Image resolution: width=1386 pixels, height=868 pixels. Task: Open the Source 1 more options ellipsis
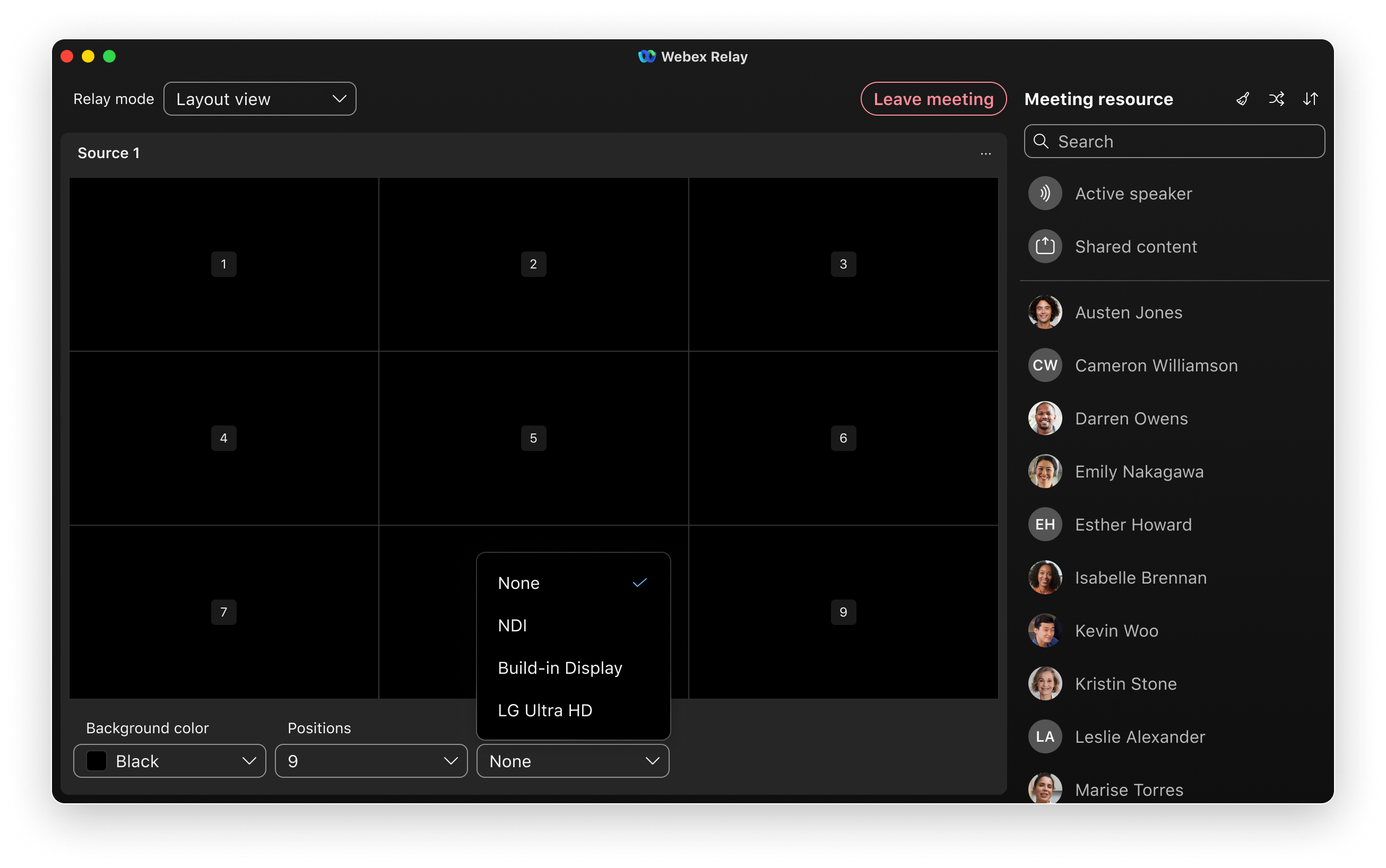[985, 153]
